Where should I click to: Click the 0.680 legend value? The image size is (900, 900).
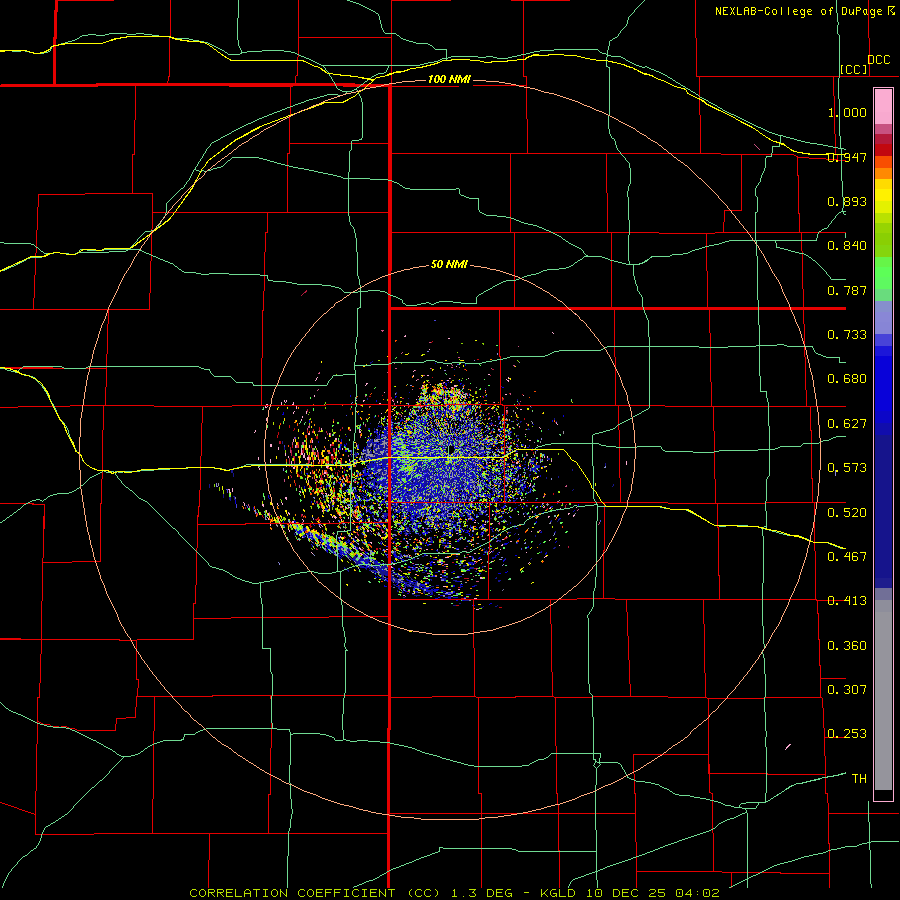pos(847,379)
